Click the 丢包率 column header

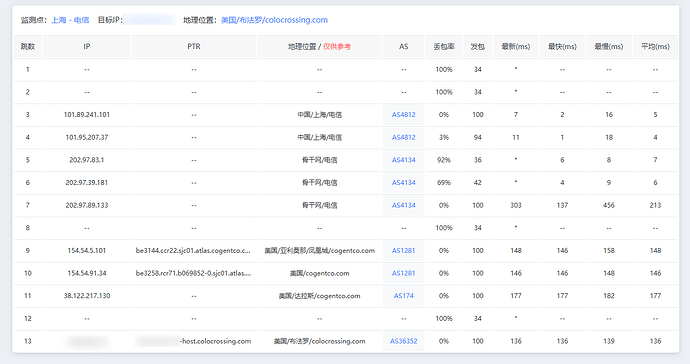(444, 46)
